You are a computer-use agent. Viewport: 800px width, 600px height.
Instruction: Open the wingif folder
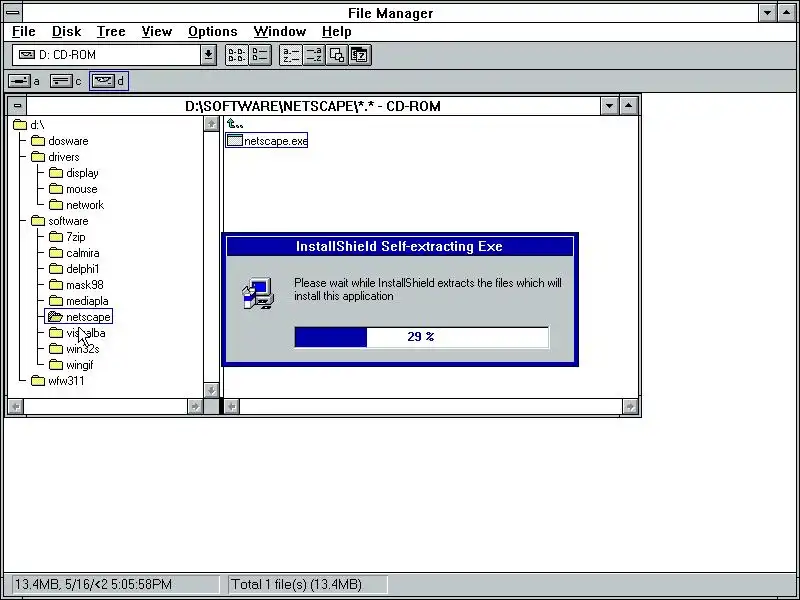click(71, 365)
